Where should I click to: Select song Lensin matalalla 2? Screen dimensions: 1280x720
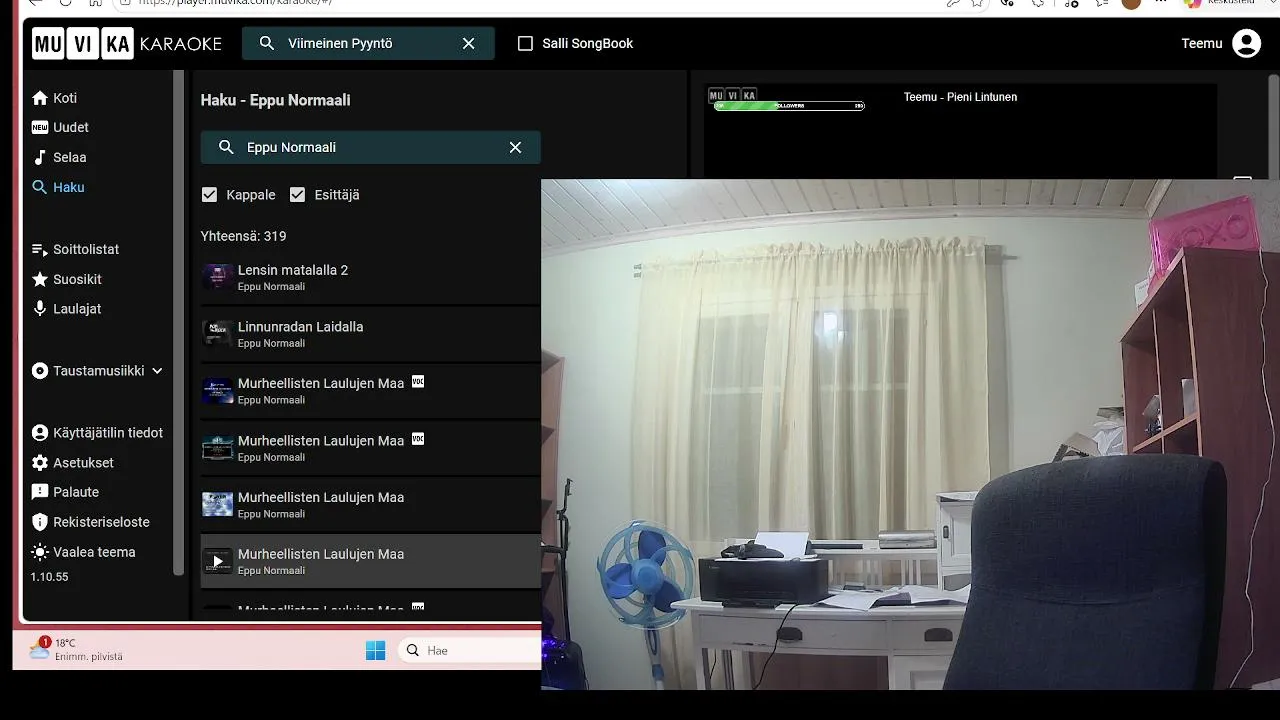point(371,277)
